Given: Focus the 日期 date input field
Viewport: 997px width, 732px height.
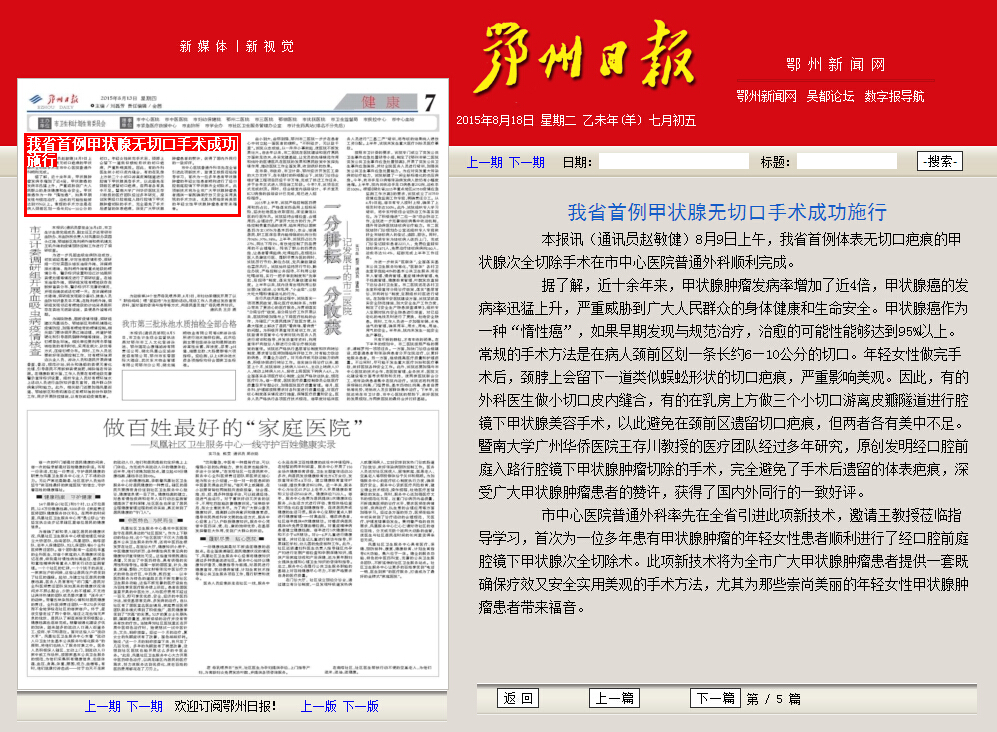Looking at the screenshot, I should pyautogui.click(x=673, y=161).
